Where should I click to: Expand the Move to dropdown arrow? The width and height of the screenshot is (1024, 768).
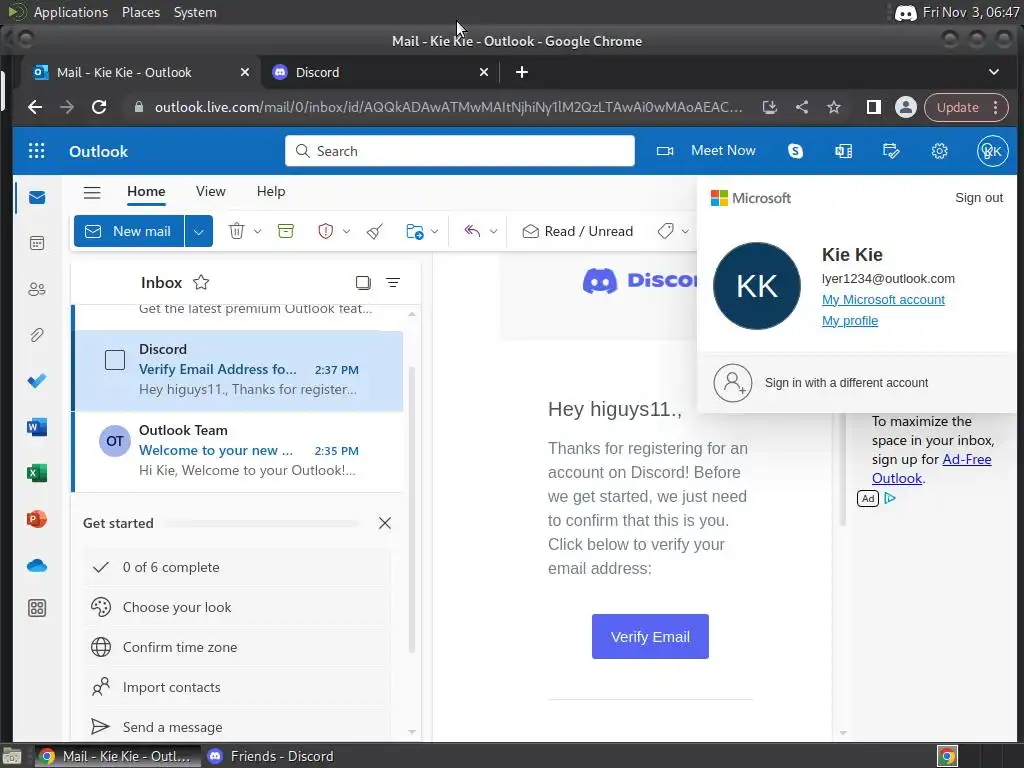(x=434, y=231)
